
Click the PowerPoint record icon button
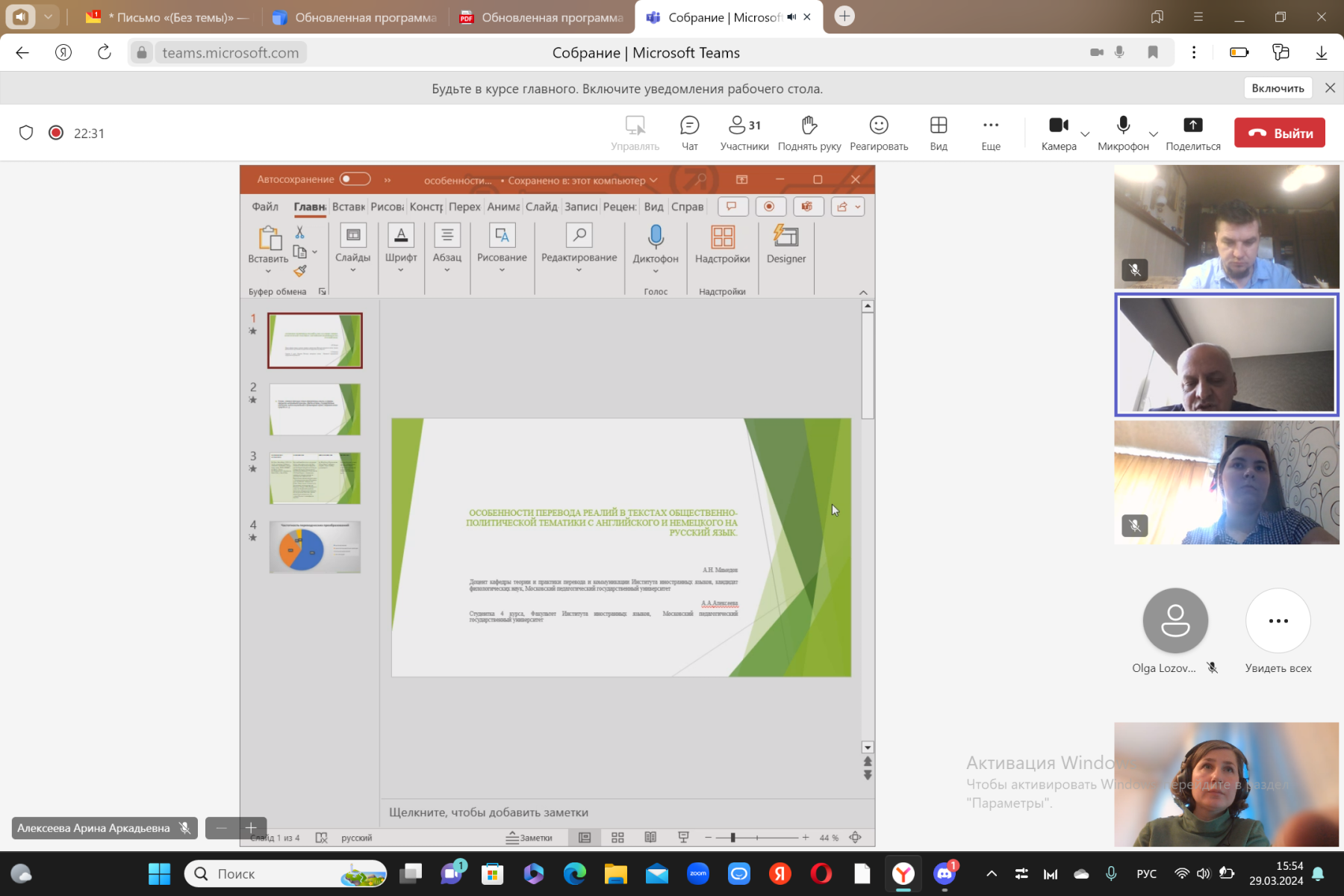tap(770, 207)
